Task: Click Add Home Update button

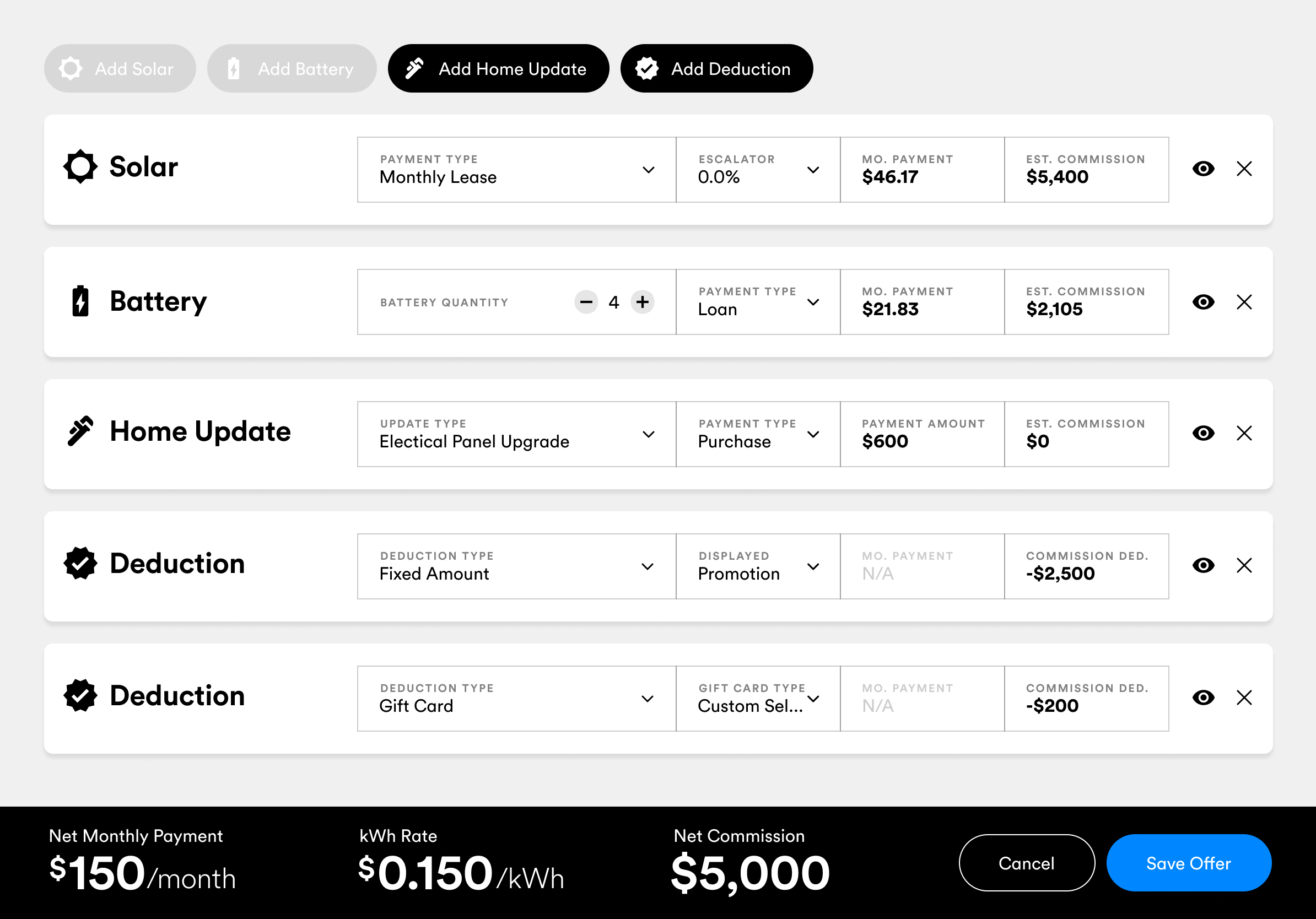Action: coord(498,69)
